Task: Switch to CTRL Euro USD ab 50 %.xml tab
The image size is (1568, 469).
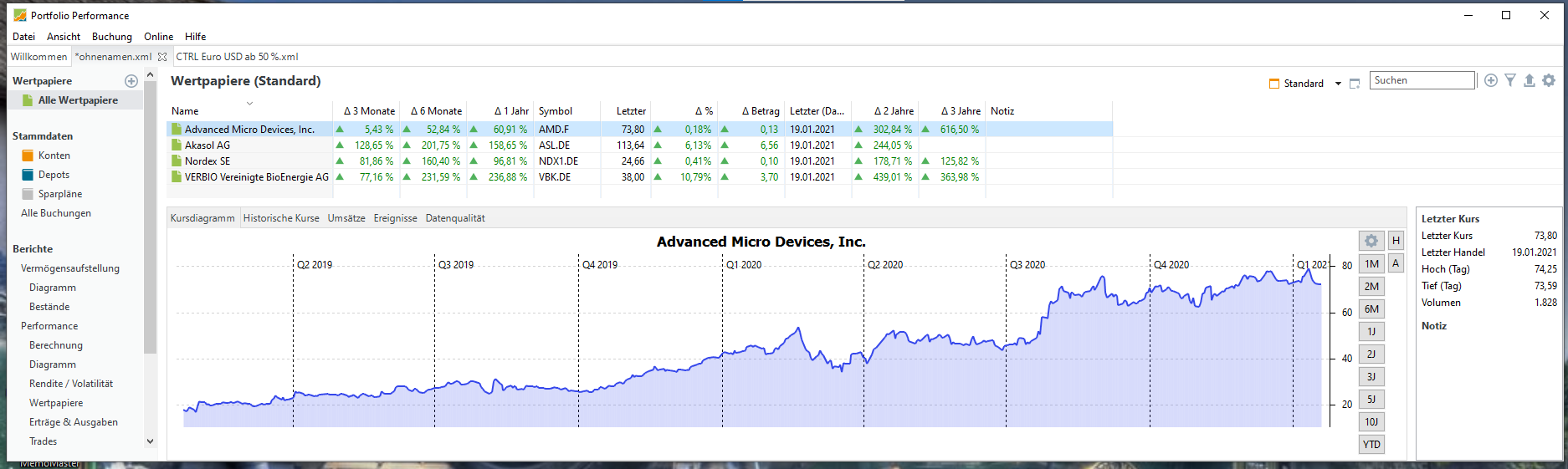Action: coord(237,57)
